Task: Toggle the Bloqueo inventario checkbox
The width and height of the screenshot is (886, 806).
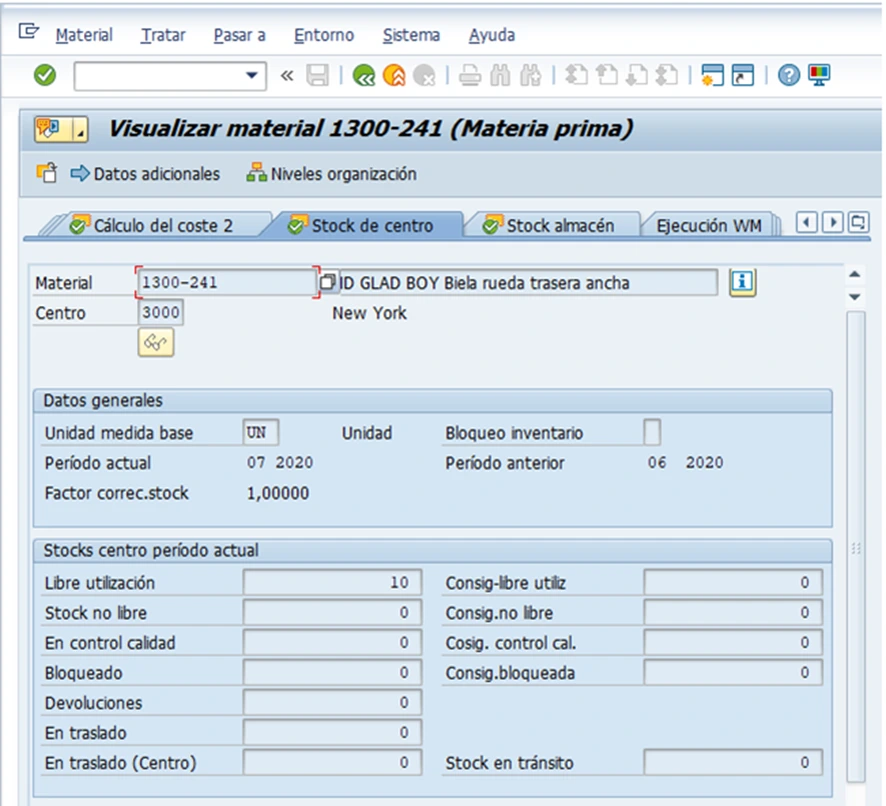Action: point(652,433)
